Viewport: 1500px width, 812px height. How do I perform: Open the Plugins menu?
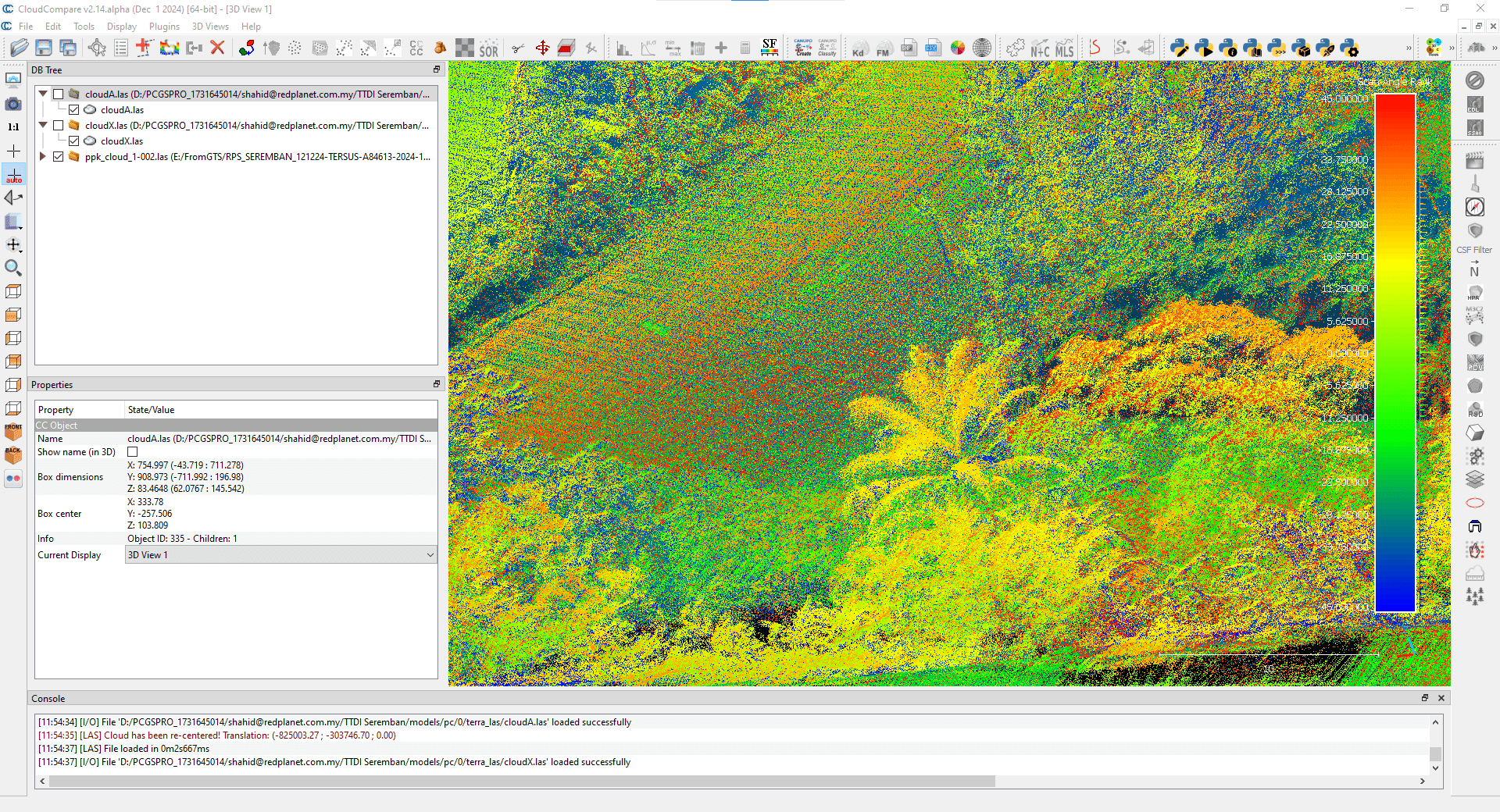164,27
